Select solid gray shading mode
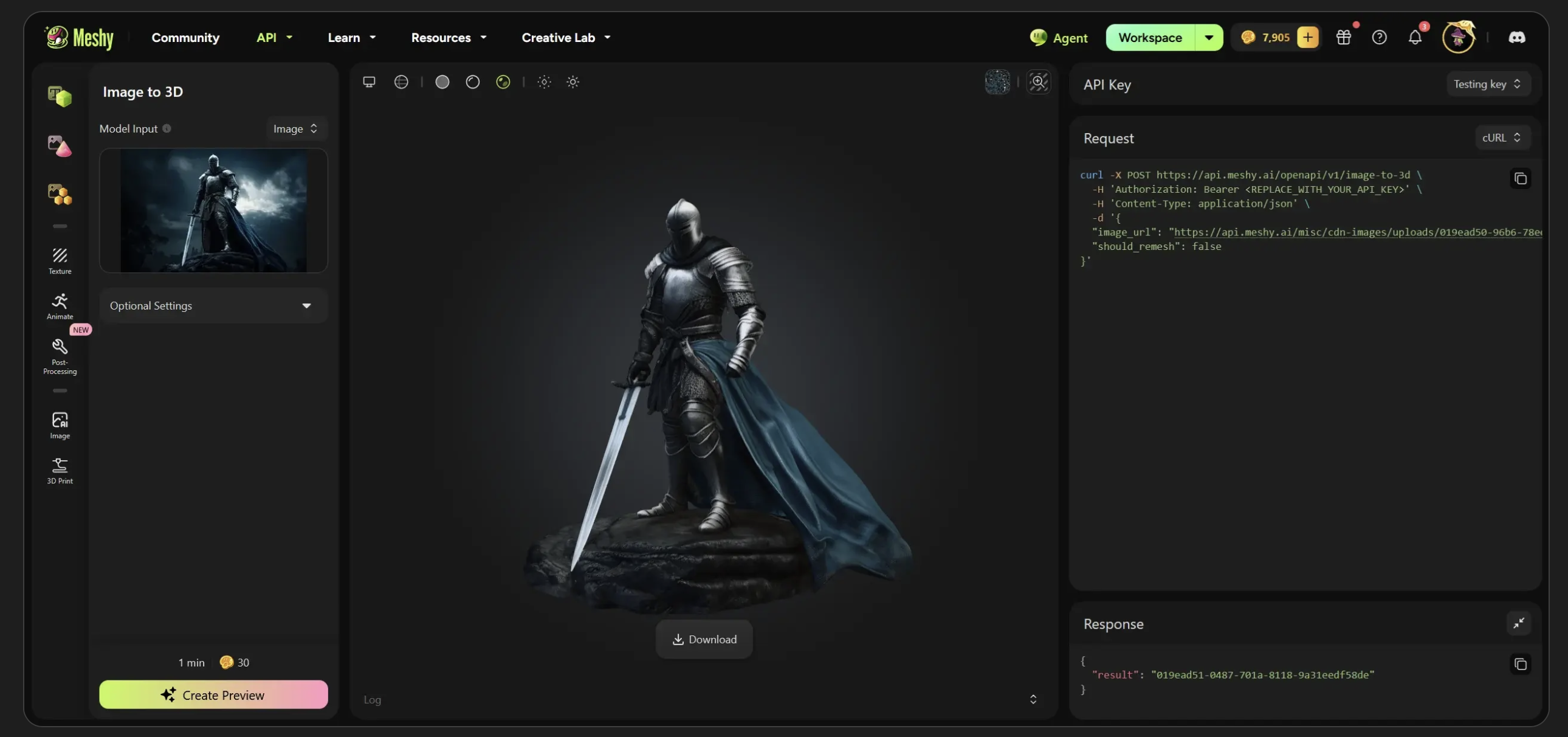This screenshot has width=1568, height=737. [x=442, y=81]
